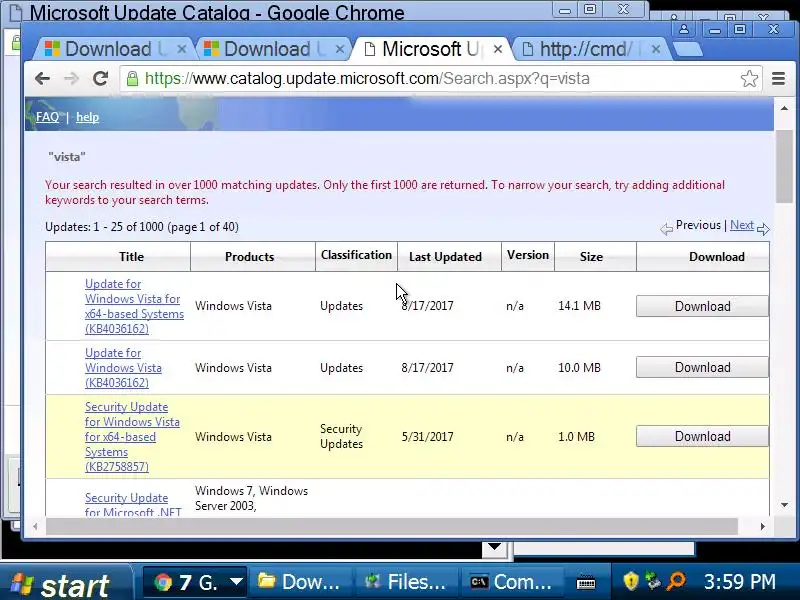The height and width of the screenshot is (600, 800).
Task: Sort by the Title column header
Action: point(131,257)
